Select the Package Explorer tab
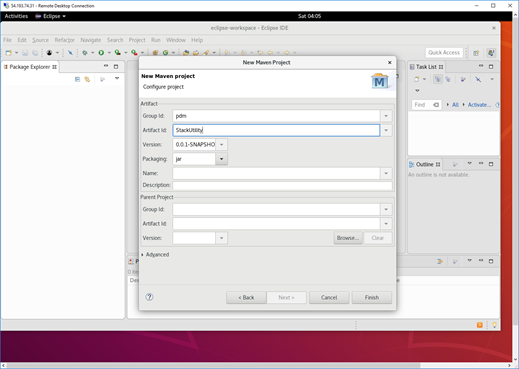The height and width of the screenshot is (369, 519). click(30, 67)
